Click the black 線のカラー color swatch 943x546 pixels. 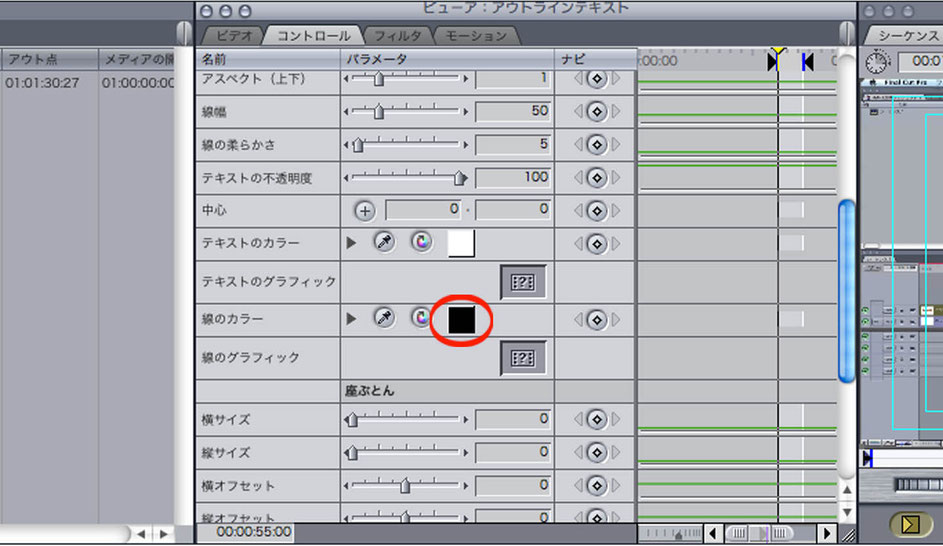click(461, 319)
